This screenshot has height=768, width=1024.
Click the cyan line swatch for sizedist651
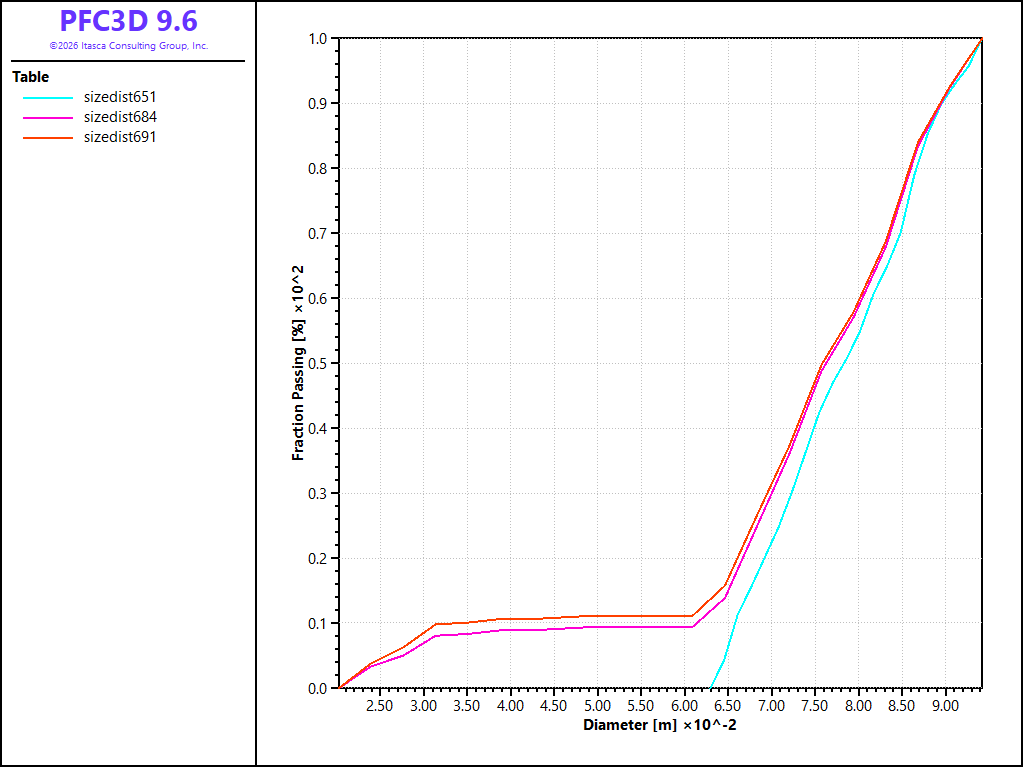pyautogui.click(x=48, y=98)
